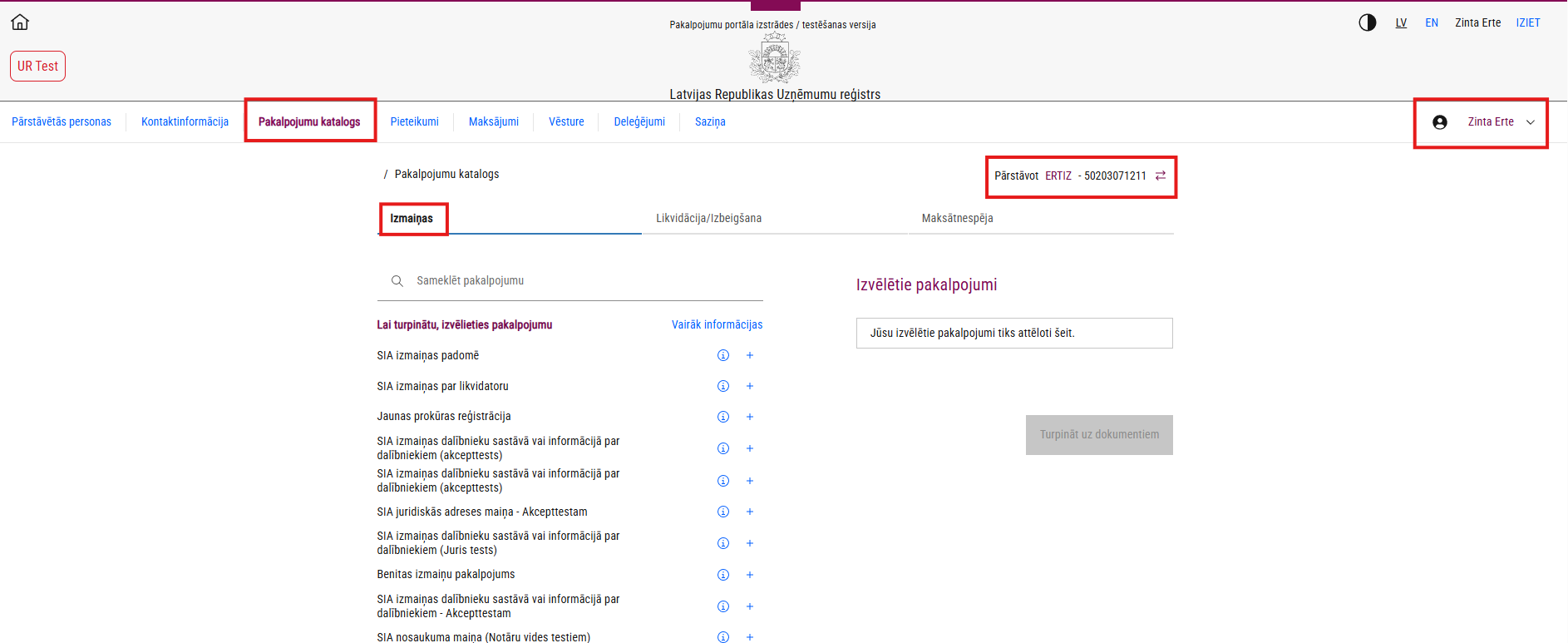Log out via IZIET link

pyautogui.click(x=1528, y=22)
